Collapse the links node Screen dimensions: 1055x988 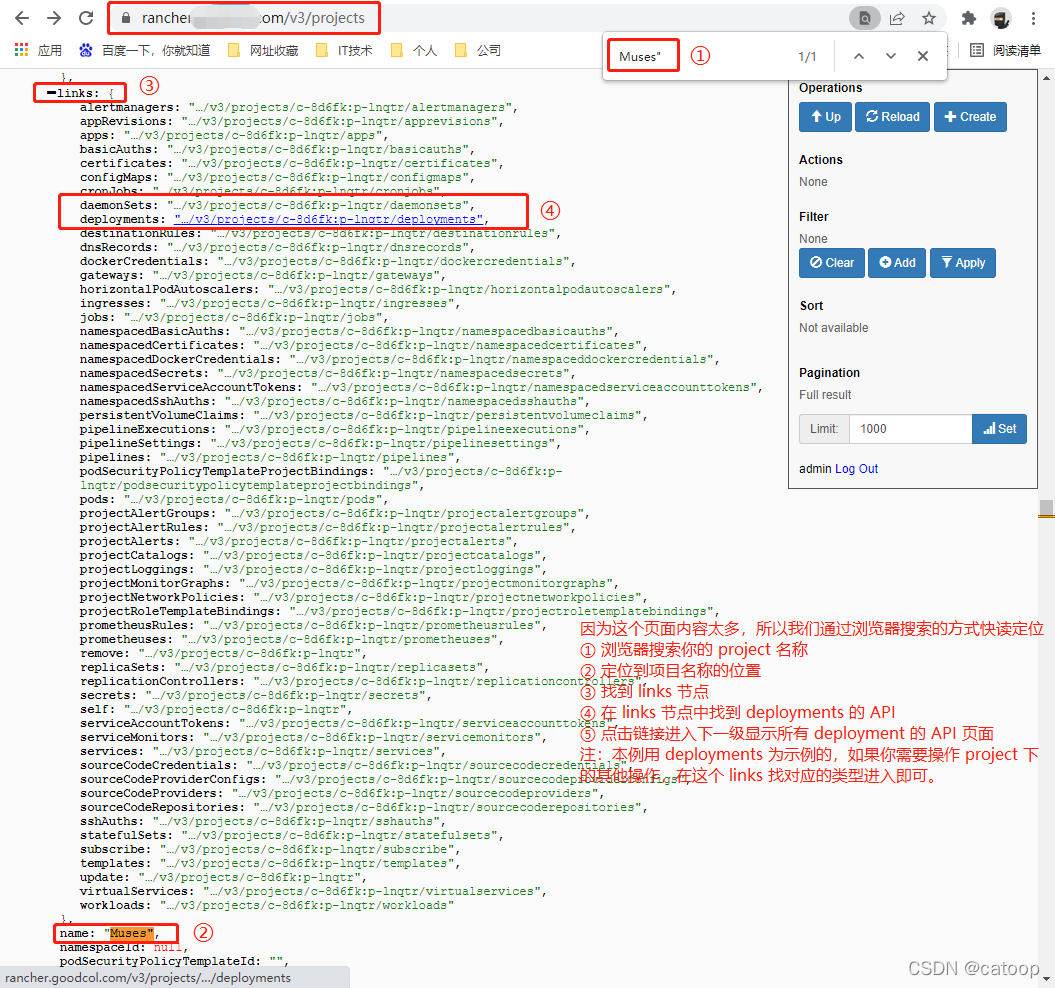tap(51, 93)
